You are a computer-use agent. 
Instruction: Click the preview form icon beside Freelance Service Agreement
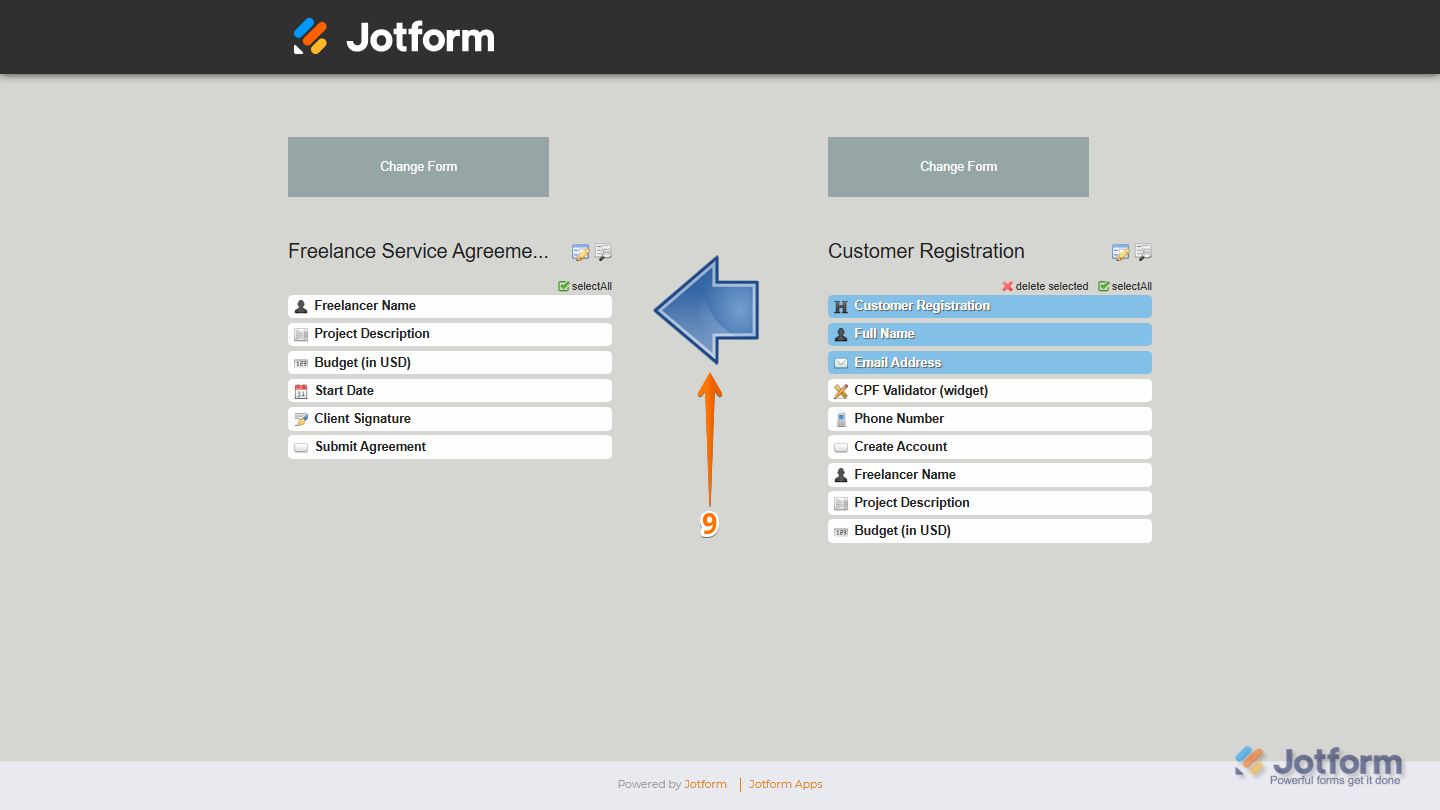click(x=604, y=252)
